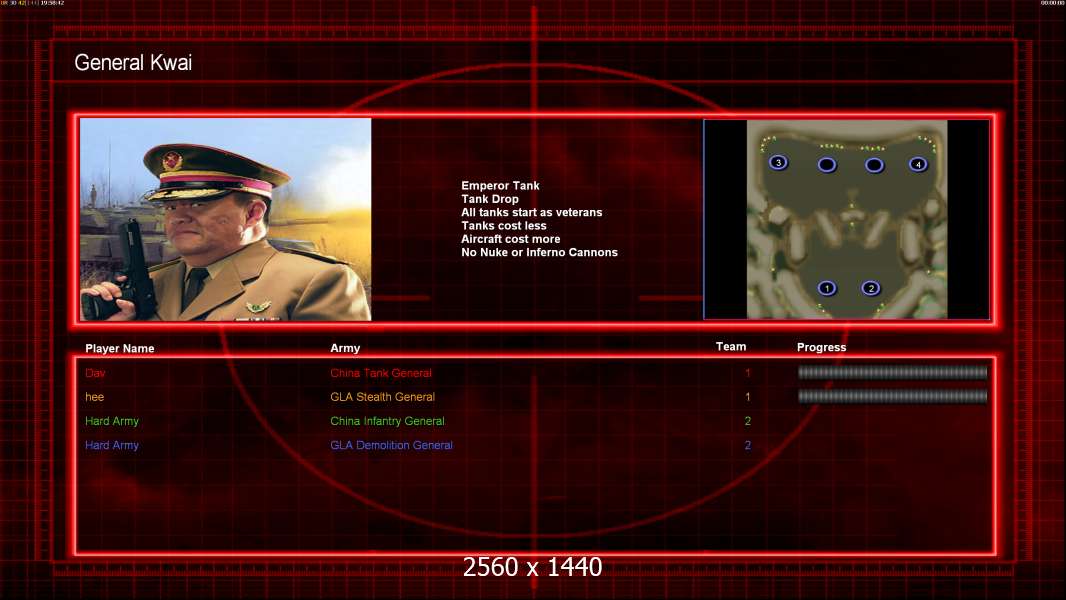Click the General Kwai portrait

(x=226, y=219)
